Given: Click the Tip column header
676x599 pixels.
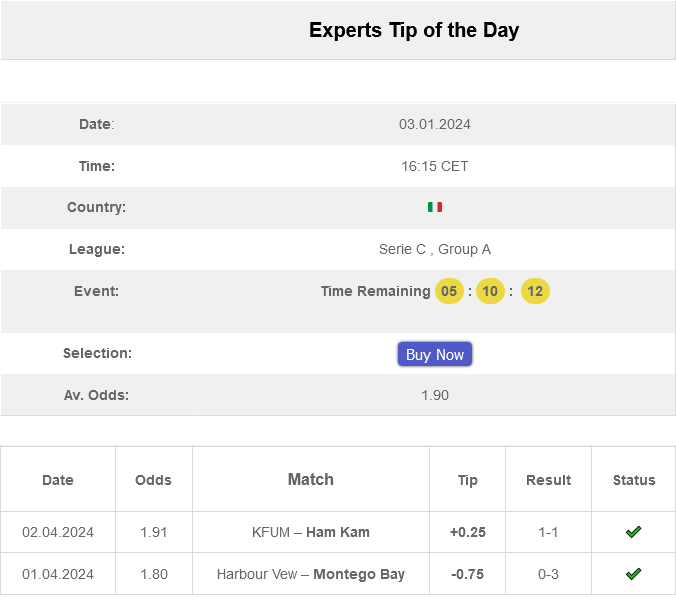Looking at the screenshot, I should pyautogui.click(x=468, y=480).
